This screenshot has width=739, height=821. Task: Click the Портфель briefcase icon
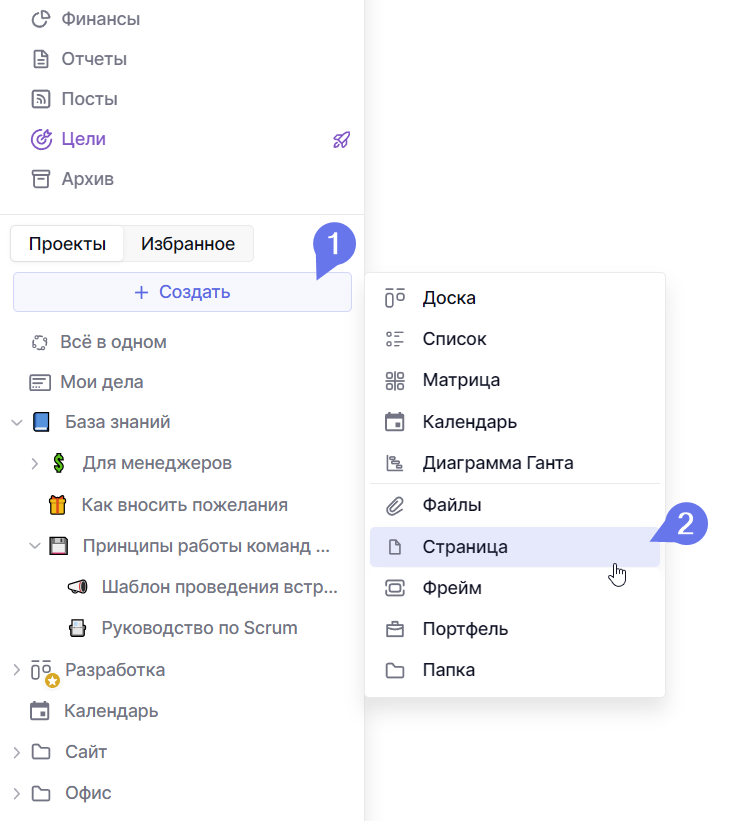395,629
